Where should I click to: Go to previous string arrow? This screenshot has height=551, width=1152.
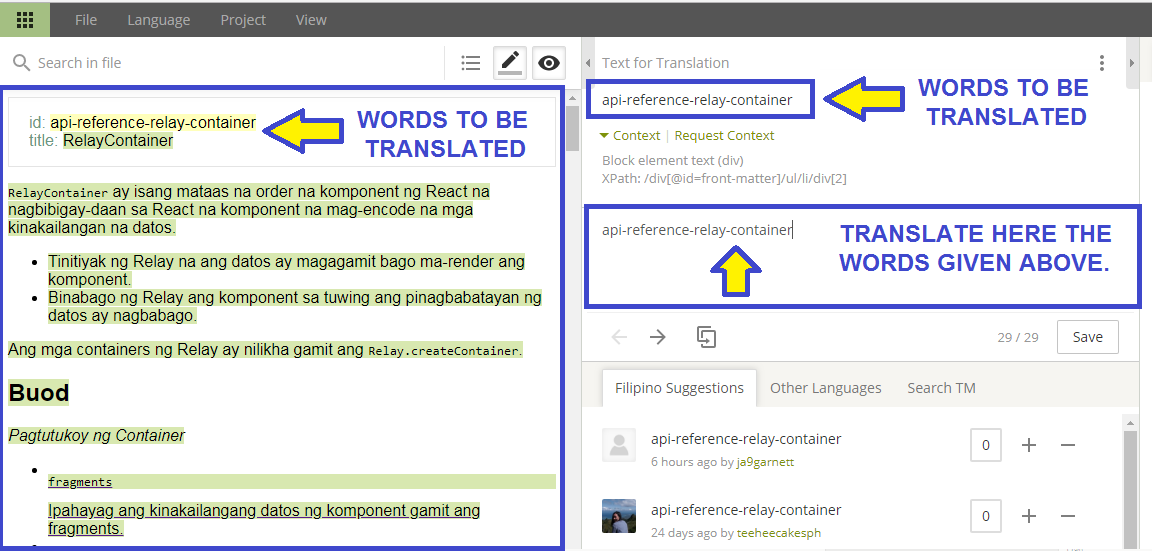point(619,337)
